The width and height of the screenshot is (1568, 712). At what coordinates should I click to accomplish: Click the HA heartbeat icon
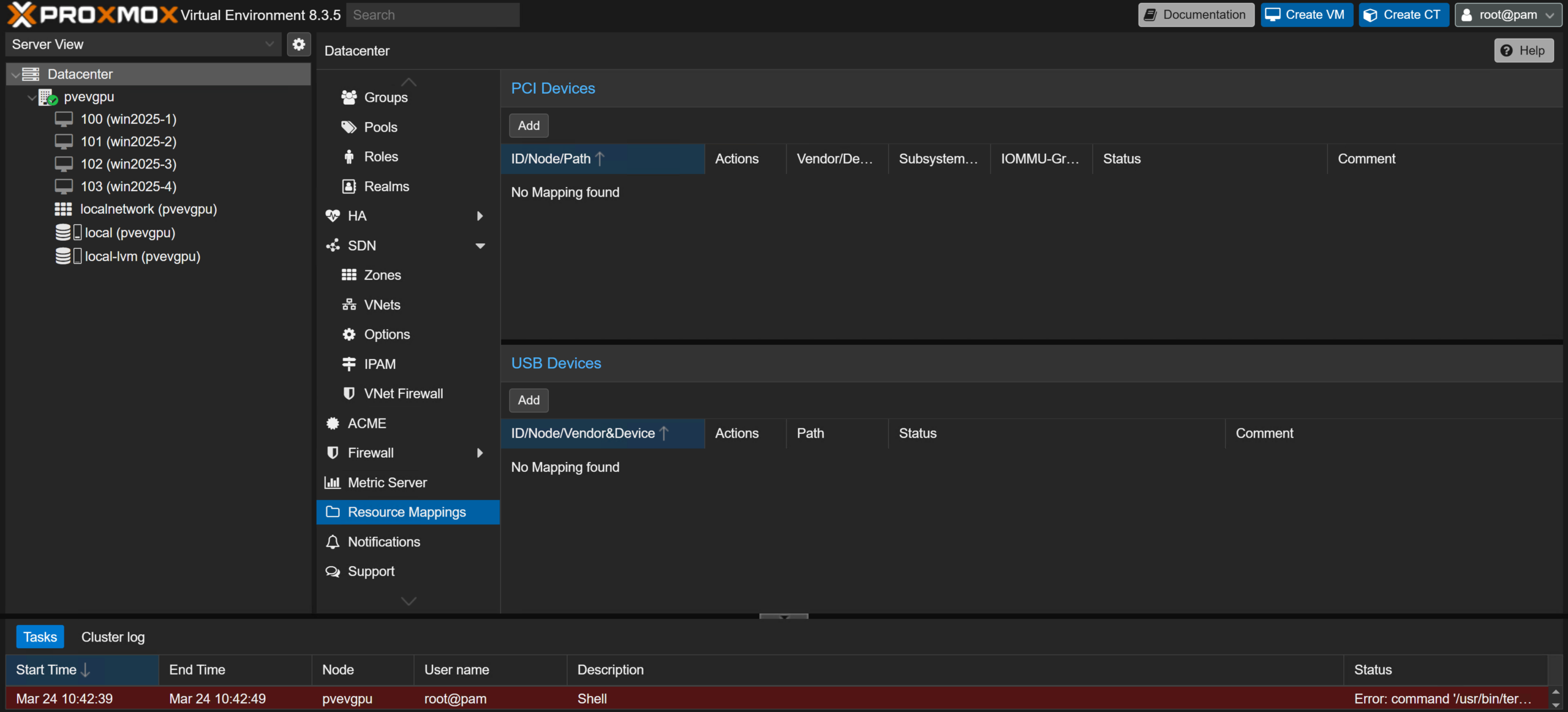tap(333, 216)
